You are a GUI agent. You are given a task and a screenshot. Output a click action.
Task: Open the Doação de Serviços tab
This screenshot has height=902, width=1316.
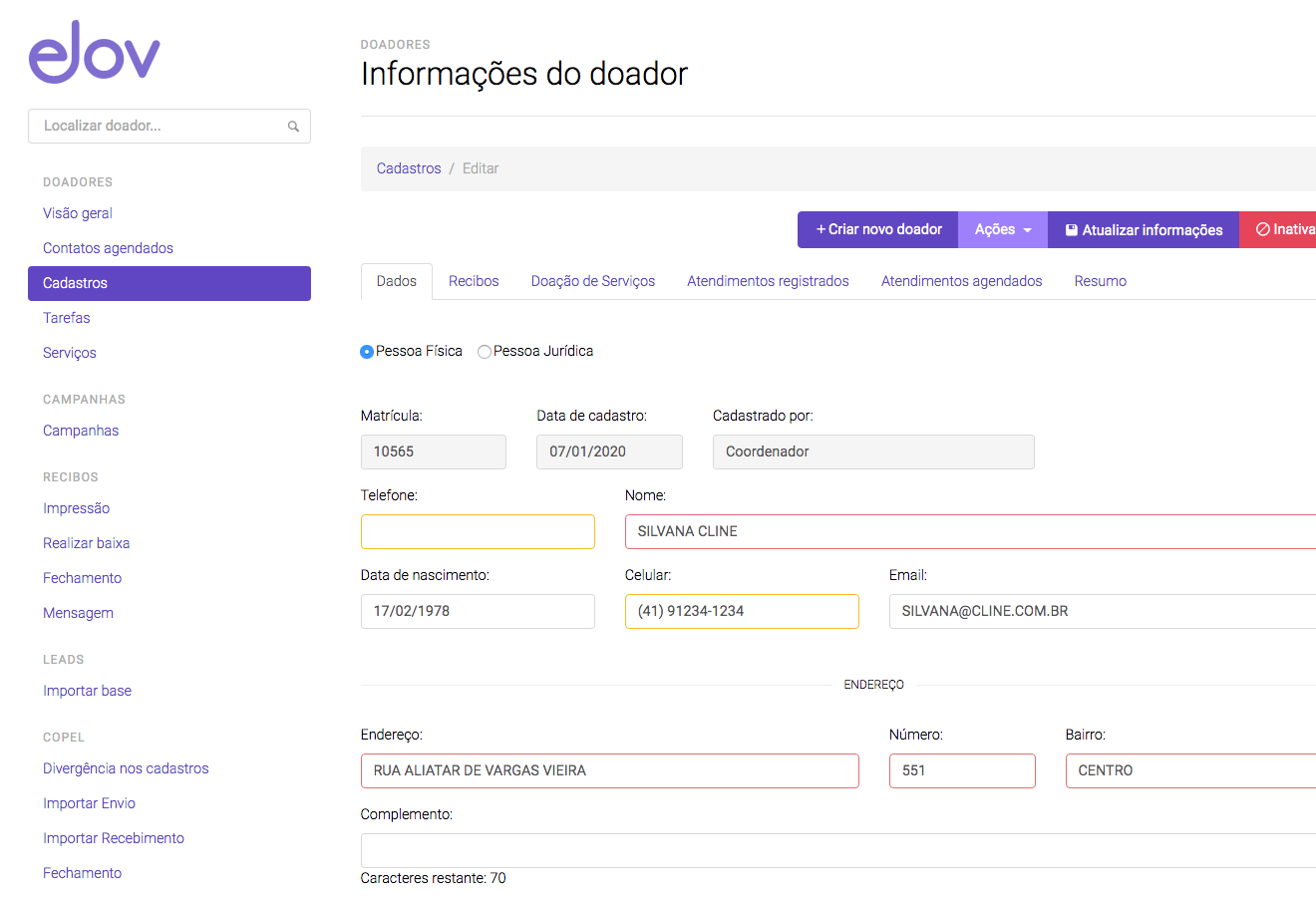click(592, 282)
